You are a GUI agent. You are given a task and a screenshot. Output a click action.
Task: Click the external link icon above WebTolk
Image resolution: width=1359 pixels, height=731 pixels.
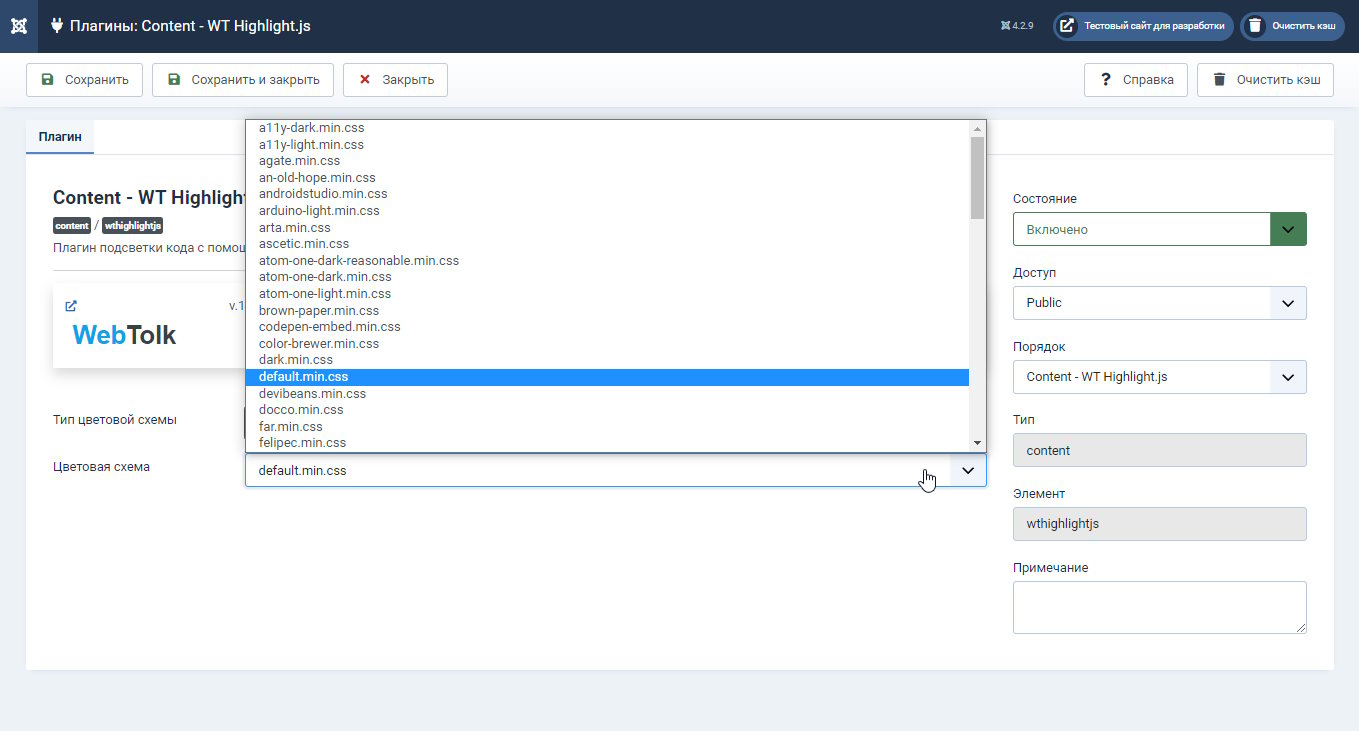[x=71, y=306]
